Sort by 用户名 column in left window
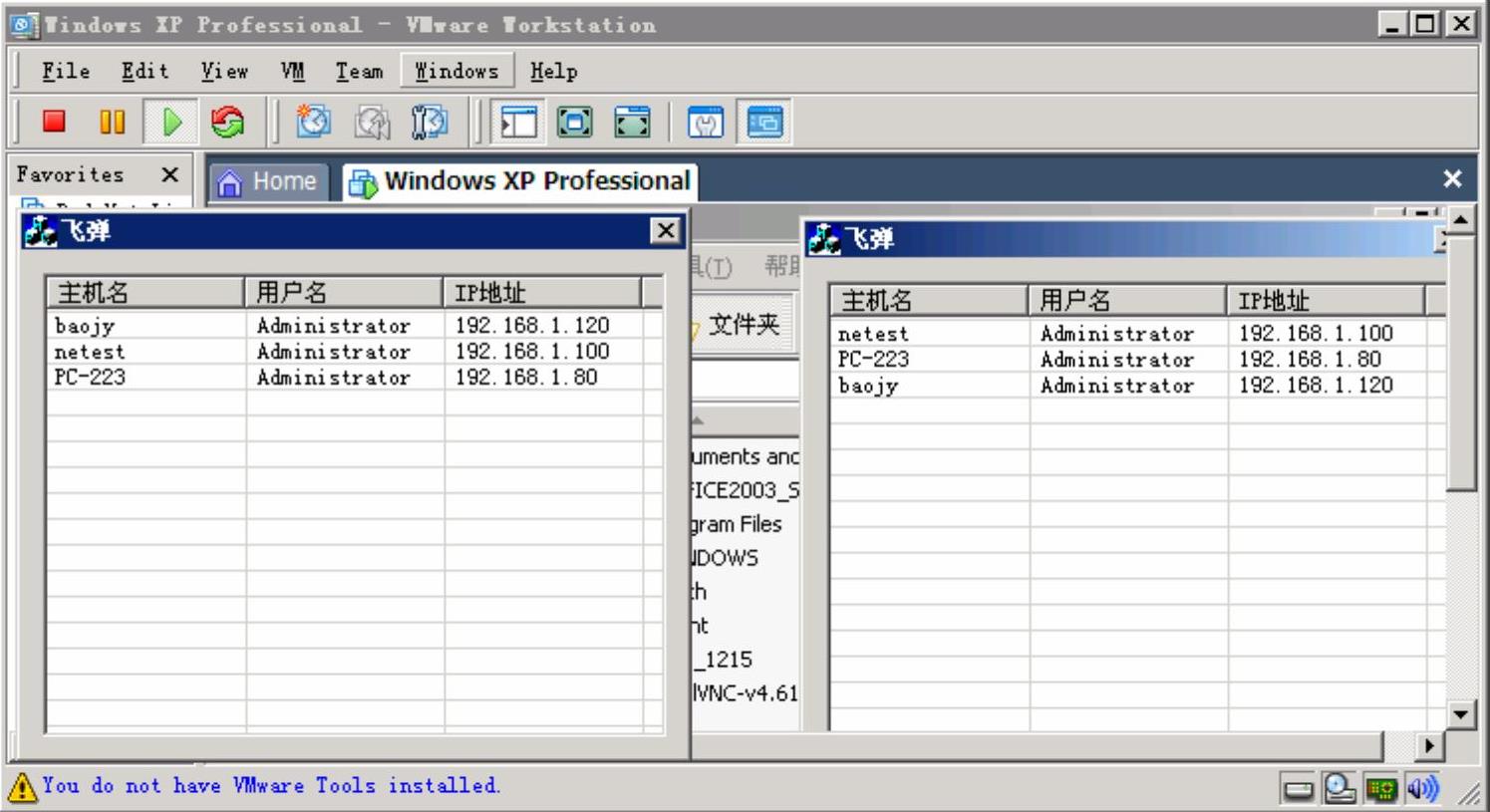Viewport: 1490px width, 812px height. [344, 293]
